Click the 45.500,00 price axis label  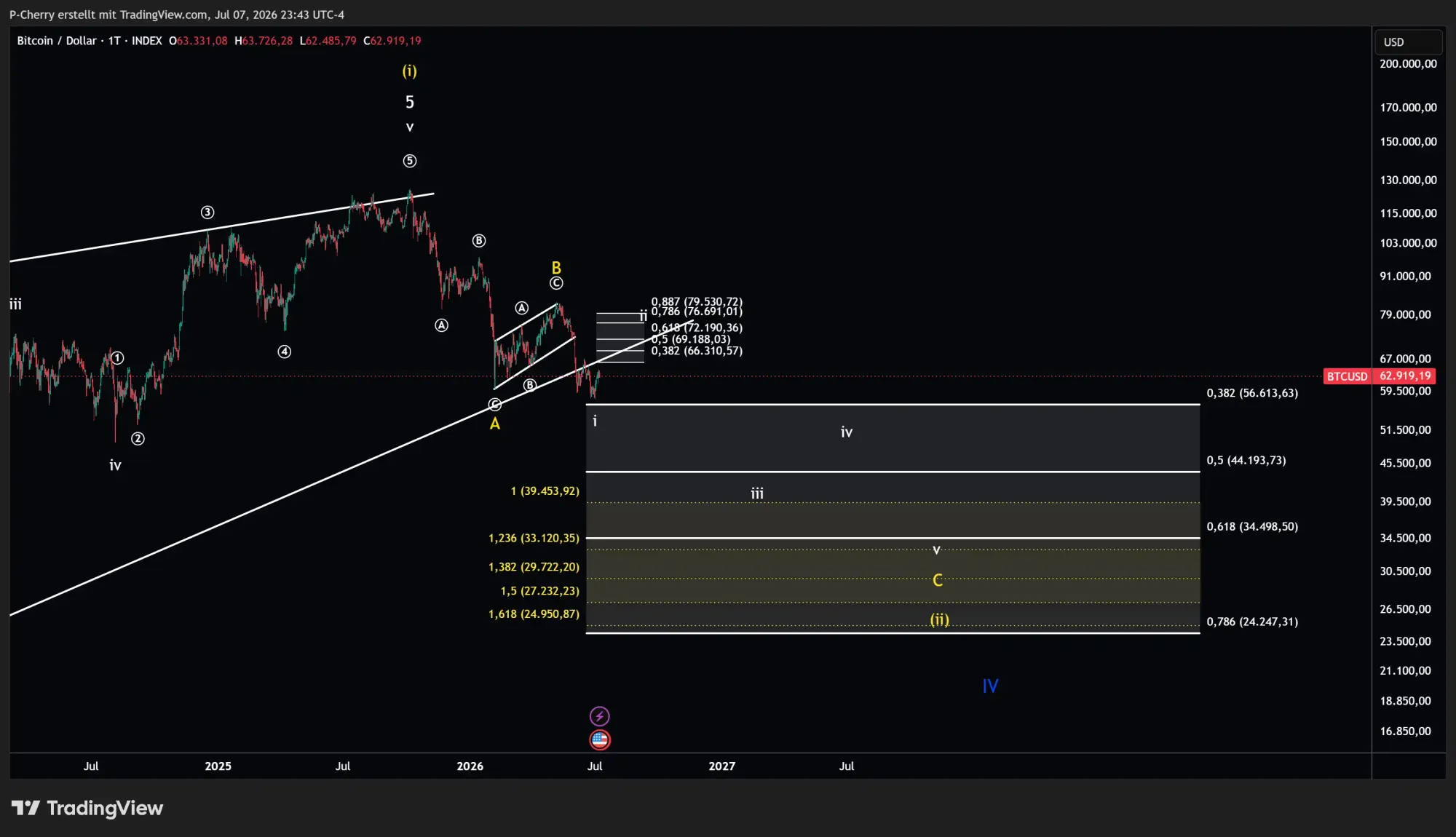pos(1405,463)
